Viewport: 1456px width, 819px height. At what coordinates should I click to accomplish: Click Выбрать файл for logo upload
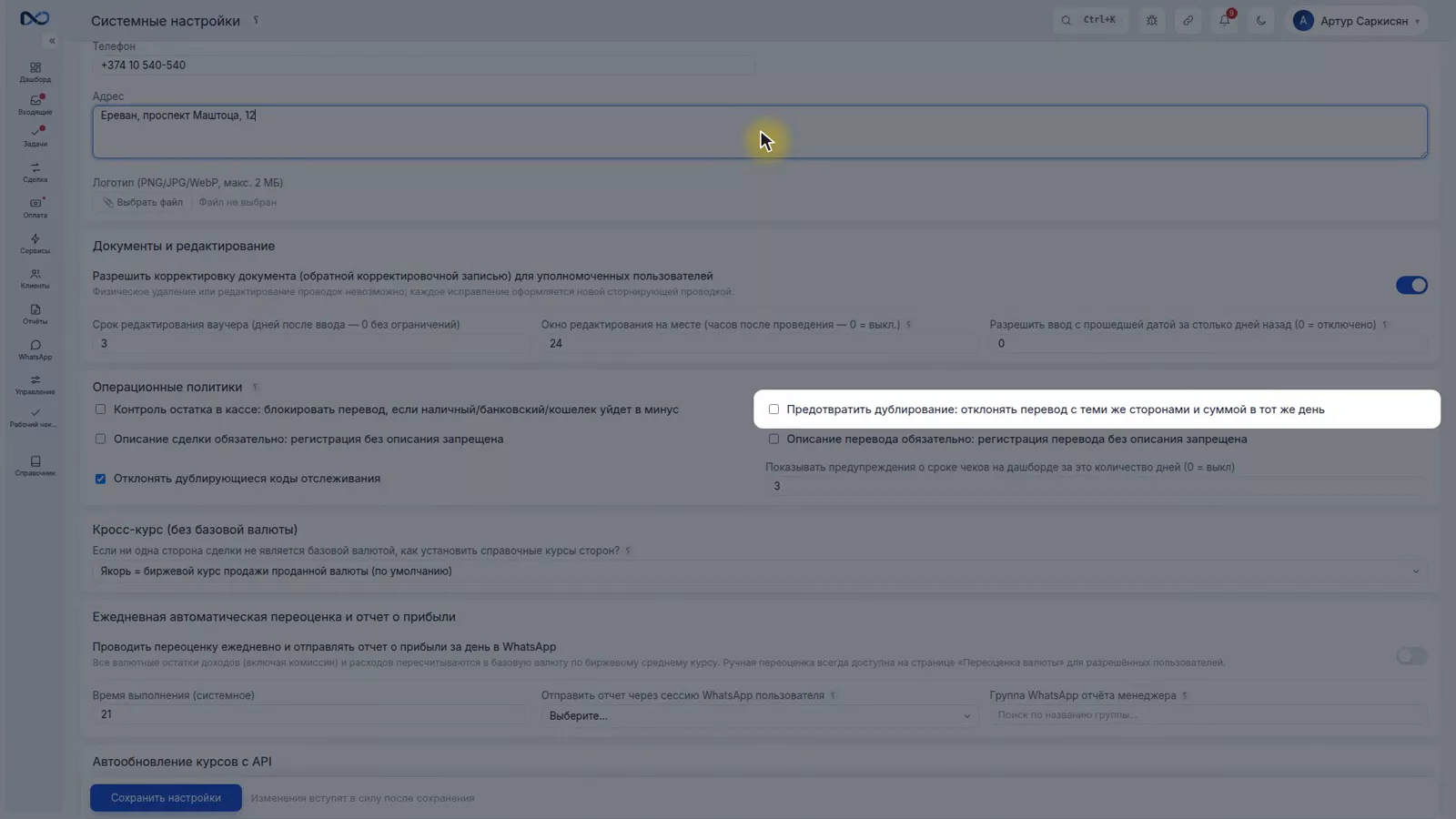pyautogui.click(x=143, y=202)
